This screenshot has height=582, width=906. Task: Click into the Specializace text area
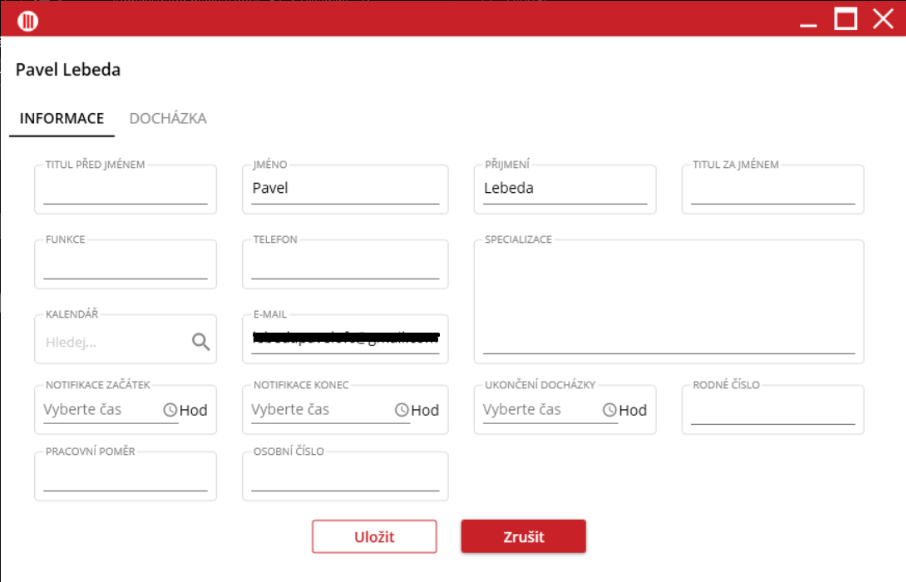[x=668, y=300]
